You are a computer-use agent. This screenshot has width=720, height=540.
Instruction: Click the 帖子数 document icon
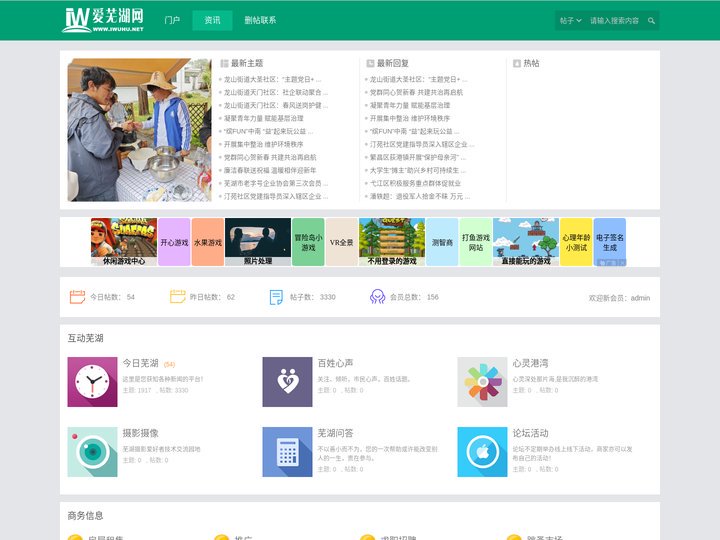tap(276, 297)
